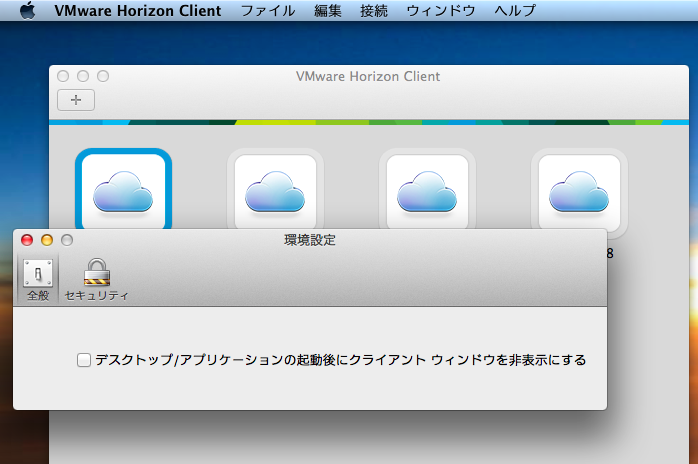Image resolution: width=698 pixels, height=464 pixels.
Task: Click the zoom button of Horizon Client window
Action: tap(103, 76)
